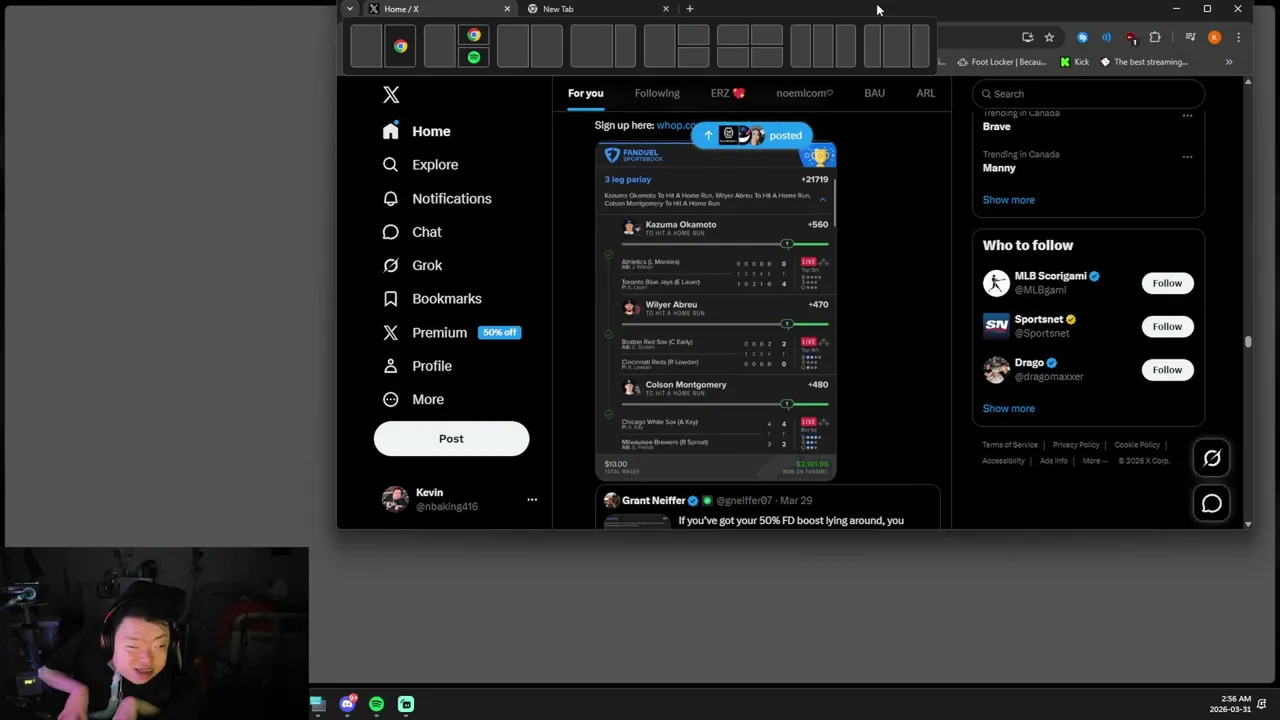1280x720 pixels.
Task: Snap window to the Spotify layout zone
Action: tap(474, 58)
